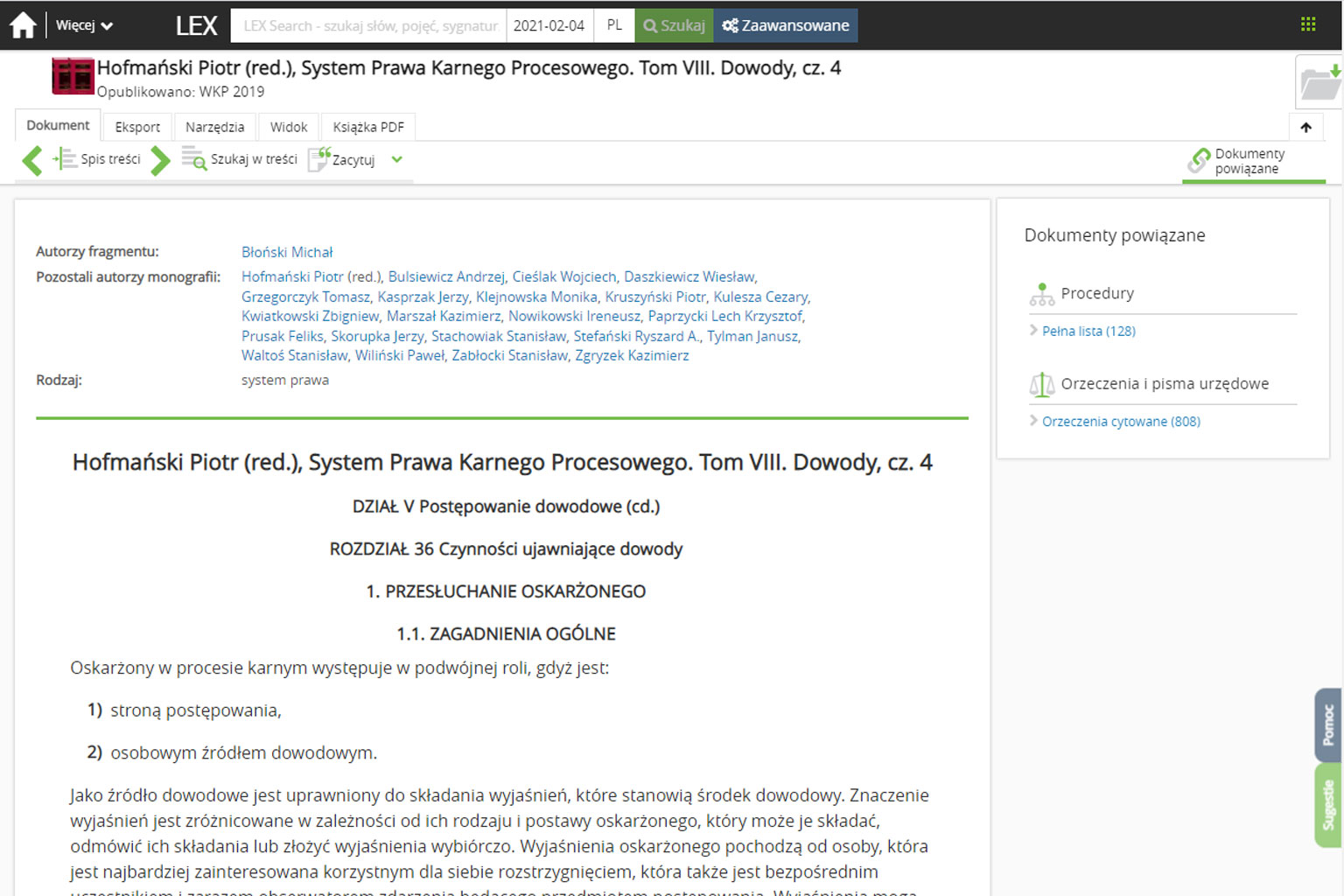Open author link Prusak Feliks
This screenshot has height=896, width=1344.
282,336
